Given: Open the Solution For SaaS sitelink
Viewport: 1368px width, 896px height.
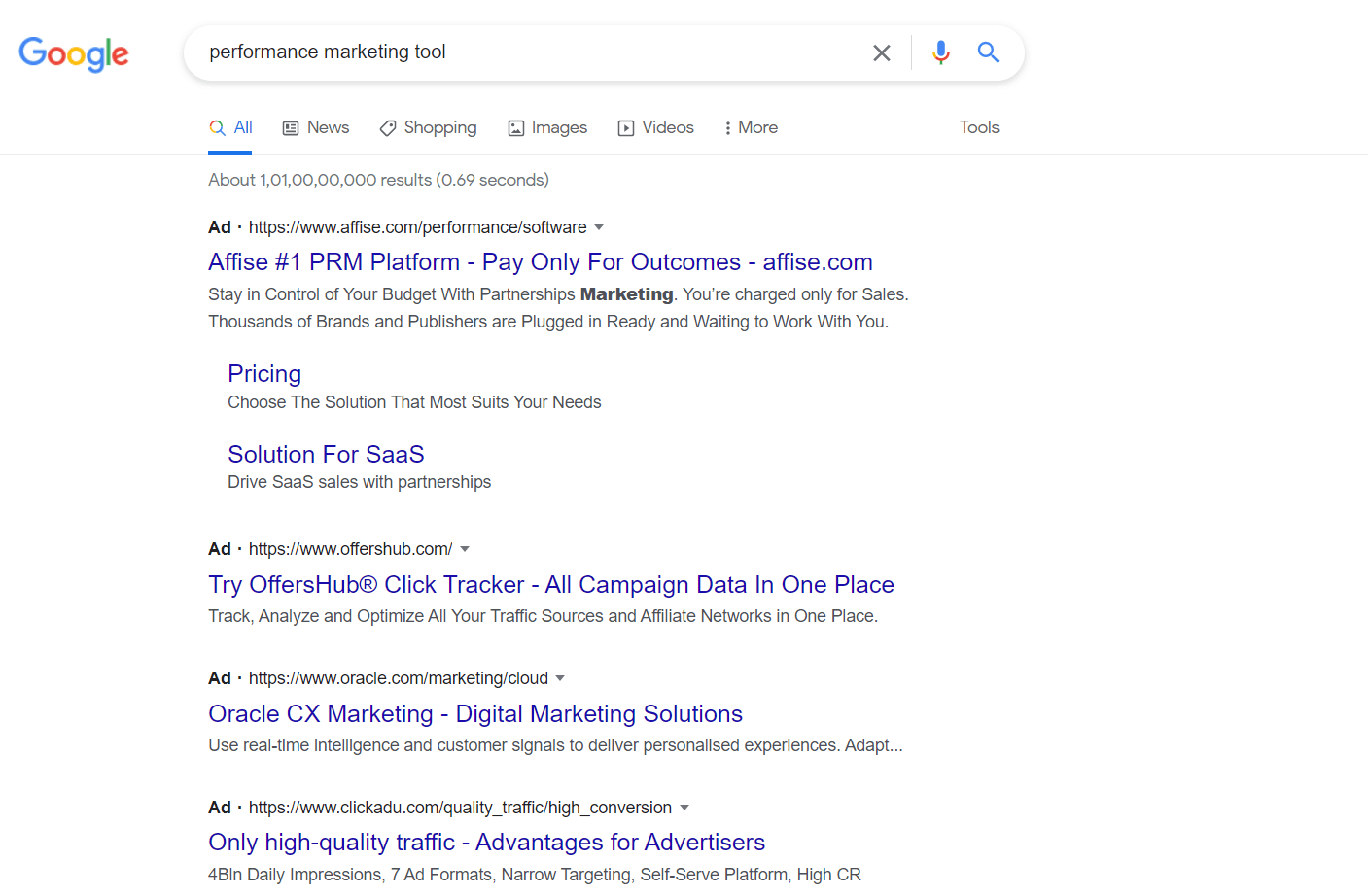Looking at the screenshot, I should pyautogui.click(x=326, y=454).
